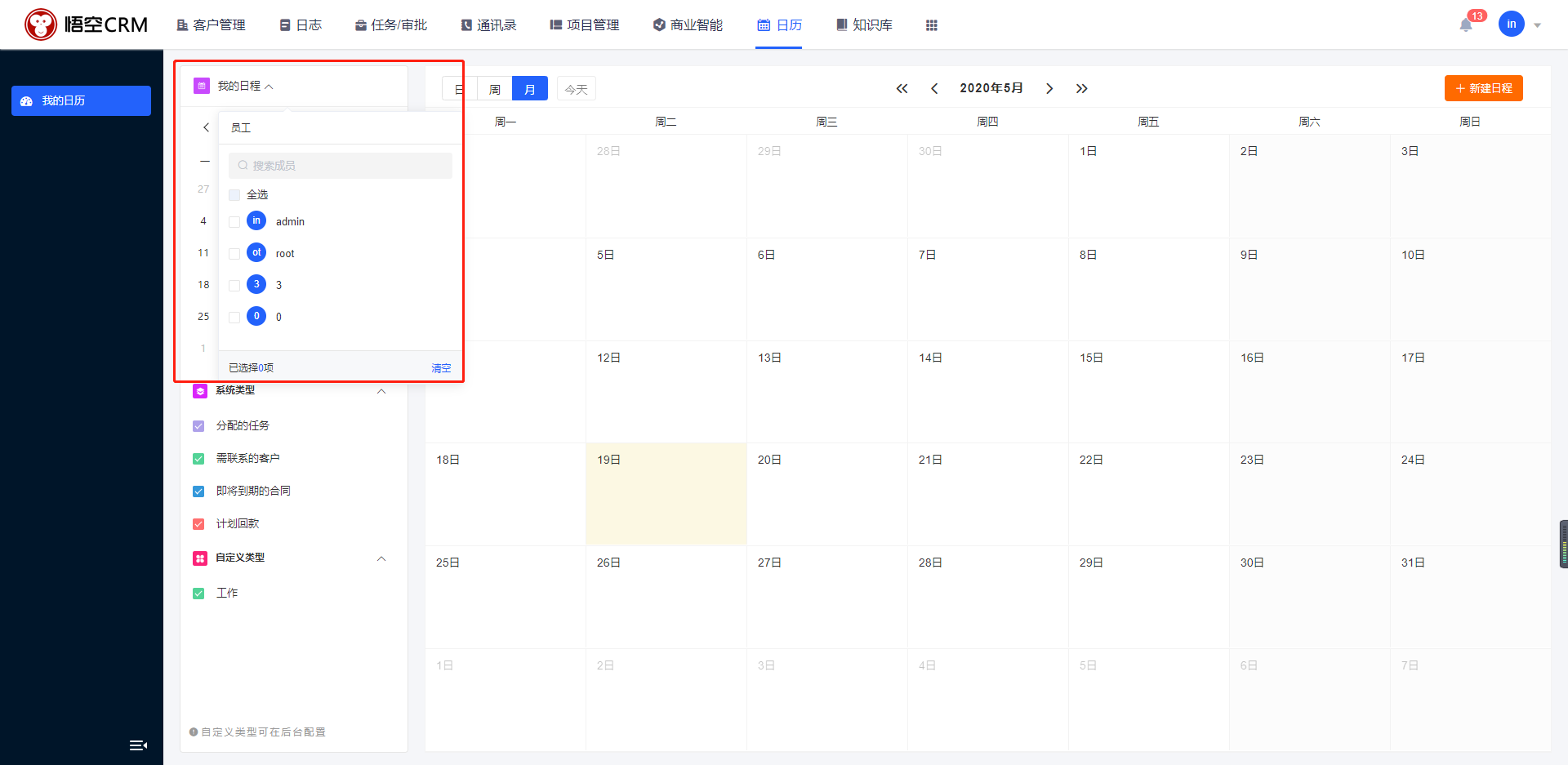1568x765 pixels.
Task: Switch to month view (月)
Action: pos(530,88)
